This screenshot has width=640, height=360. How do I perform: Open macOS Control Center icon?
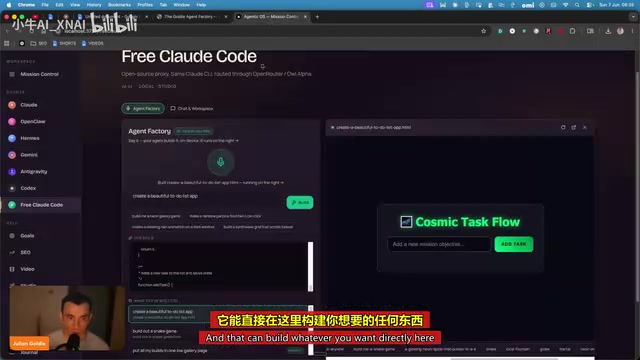[590, 5]
